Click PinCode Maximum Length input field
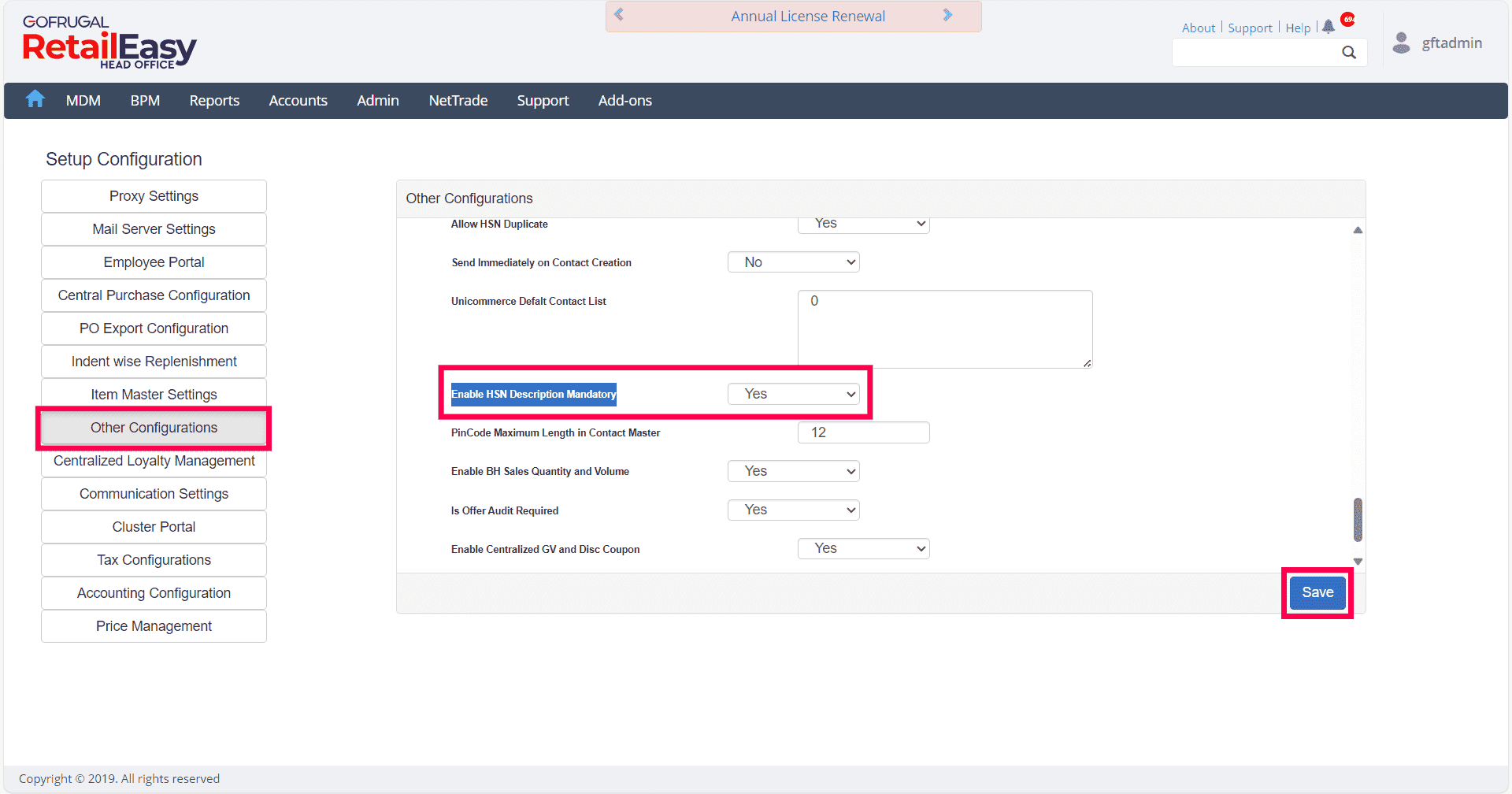This screenshot has width=1512, height=794. [863, 432]
